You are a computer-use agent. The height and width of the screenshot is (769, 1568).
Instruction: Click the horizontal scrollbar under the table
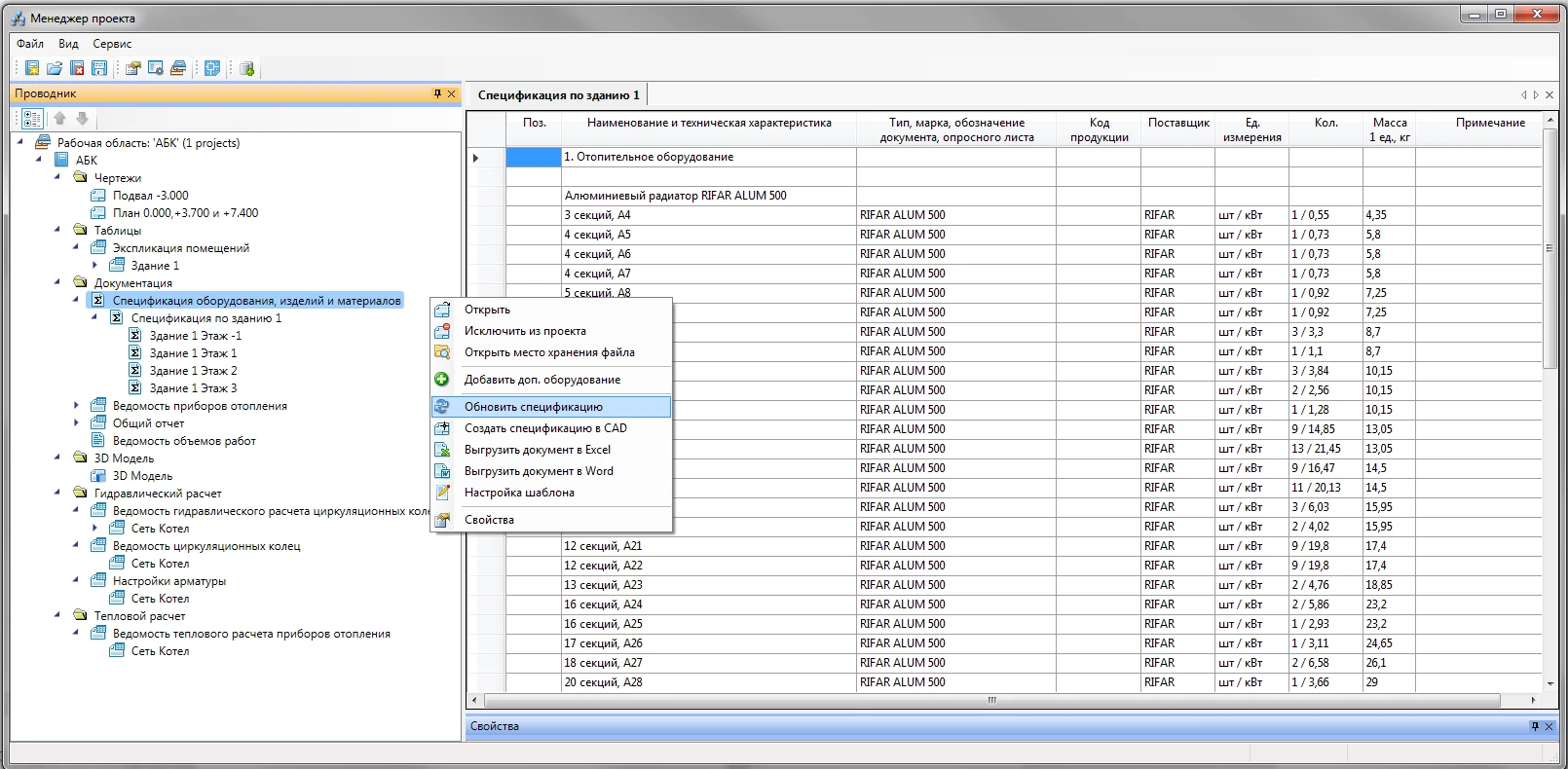click(x=991, y=700)
